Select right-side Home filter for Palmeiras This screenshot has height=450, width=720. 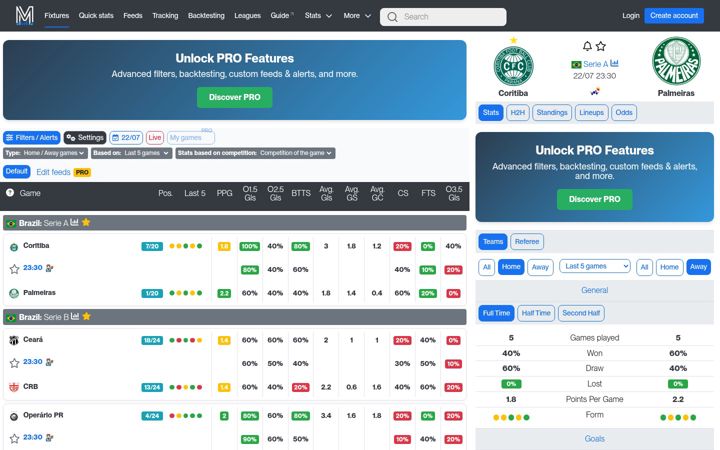[669, 267]
